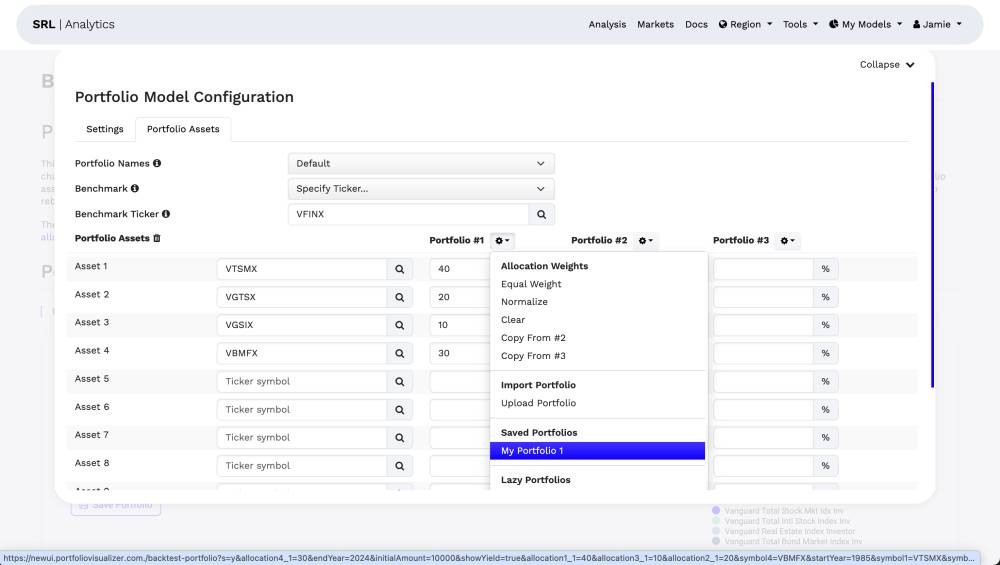This screenshot has width=1000, height=565.
Task: Click the empty Asset 7 ticker symbol field
Action: [302, 437]
